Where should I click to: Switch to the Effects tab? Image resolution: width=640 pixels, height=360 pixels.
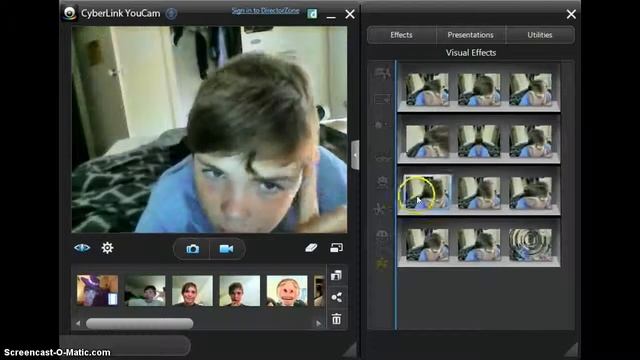point(401,35)
